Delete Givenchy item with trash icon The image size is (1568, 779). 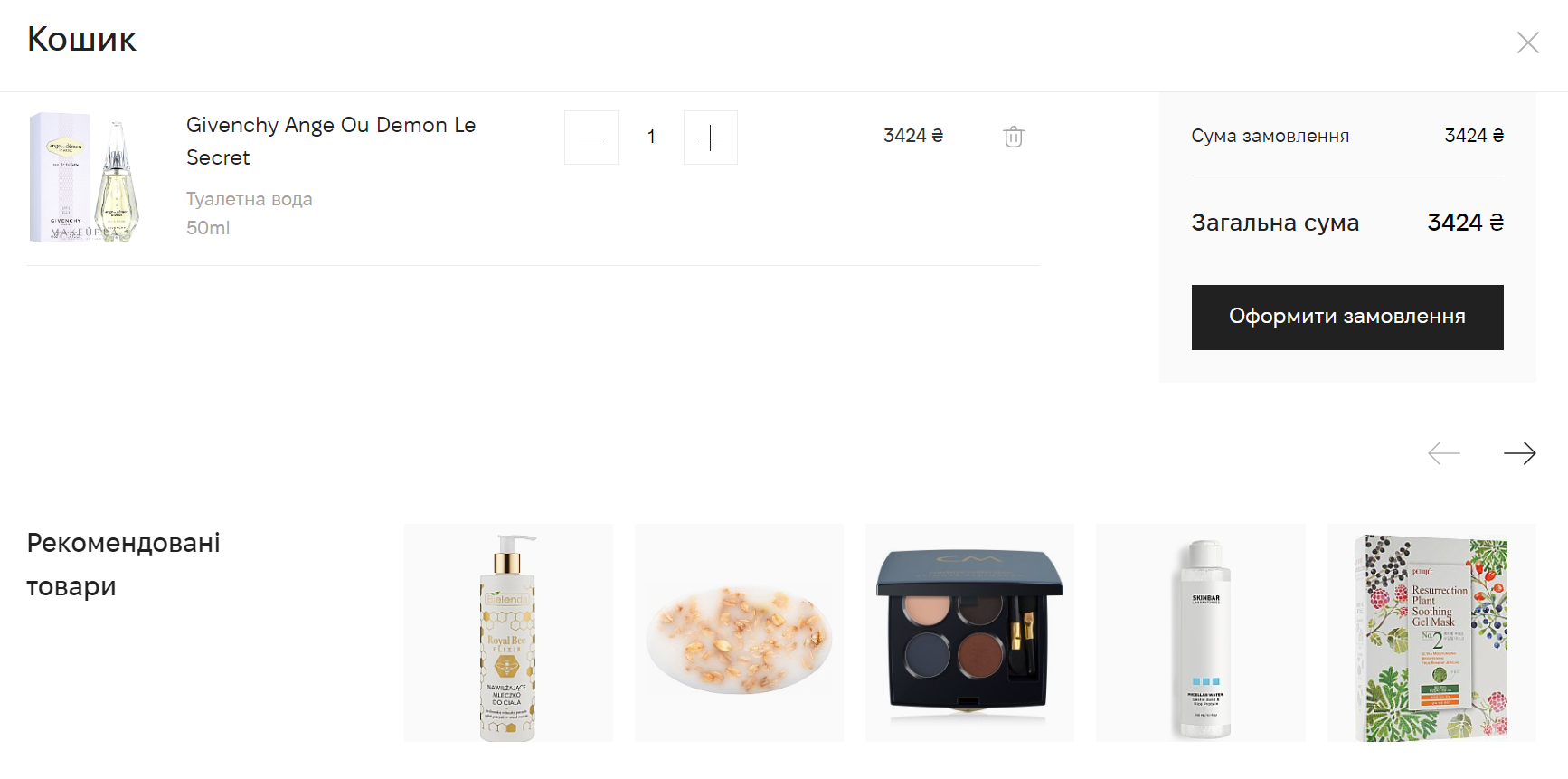[x=1013, y=137]
